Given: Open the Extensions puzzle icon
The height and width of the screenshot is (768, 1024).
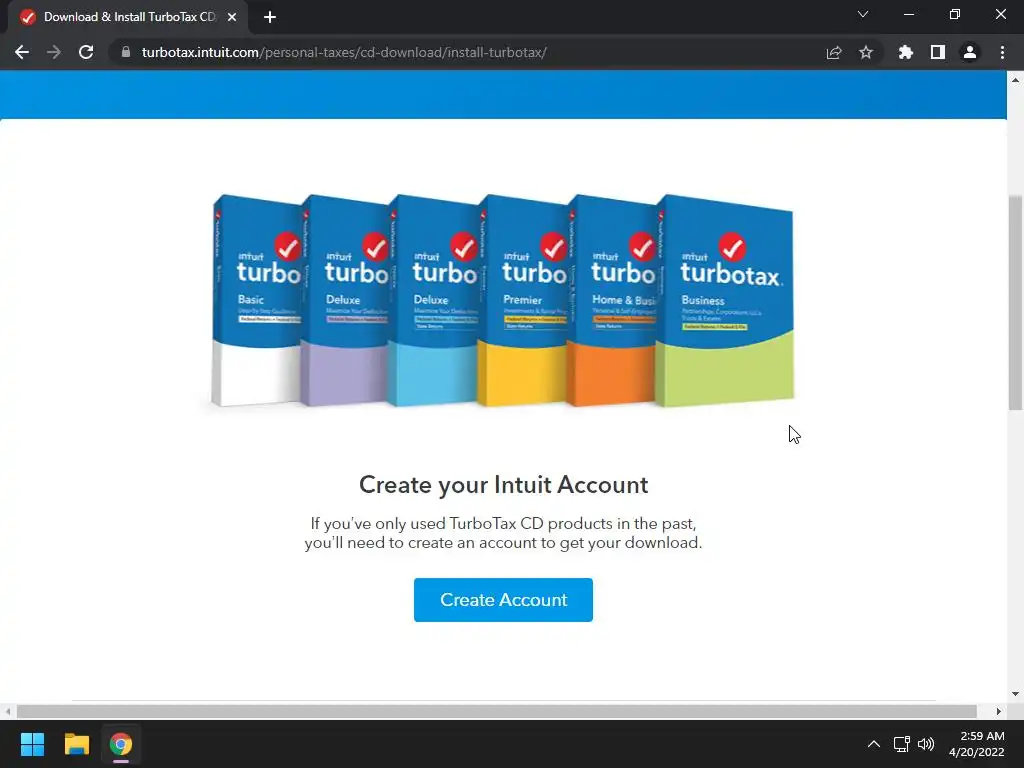Looking at the screenshot, I should [x=905, y=52].
